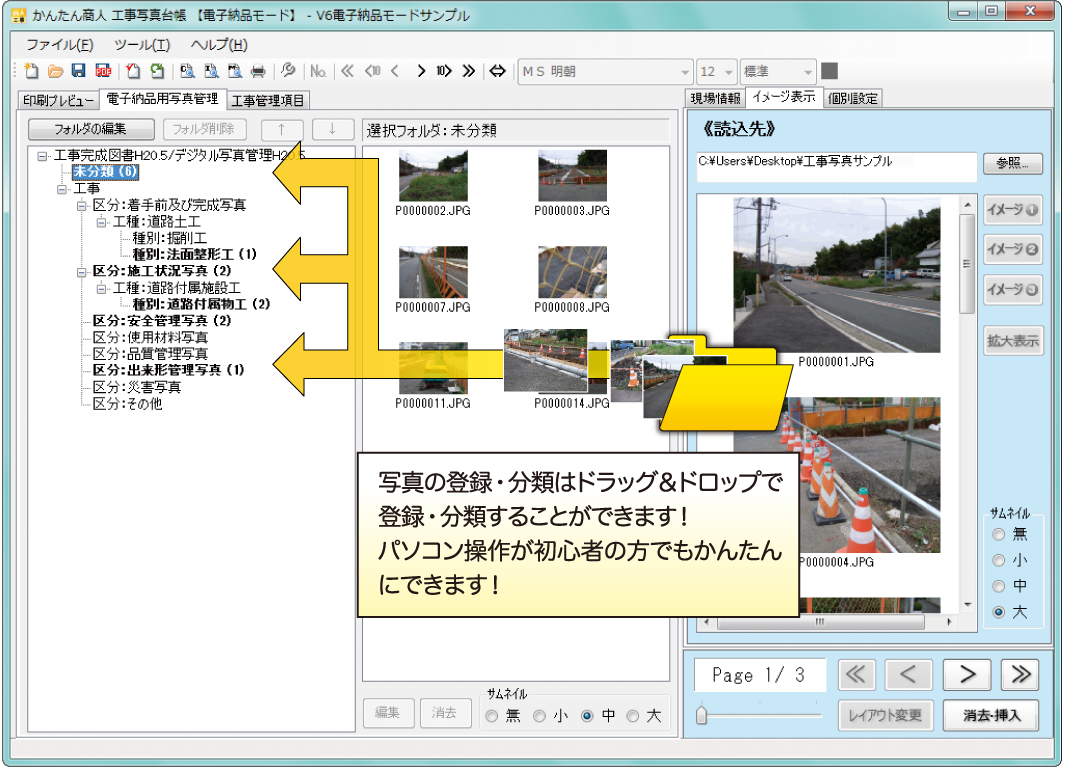This screenshot has width=1070, height=767.
Task: Go forward 10 pages in toolbar
Action: (x=444, y=71)
